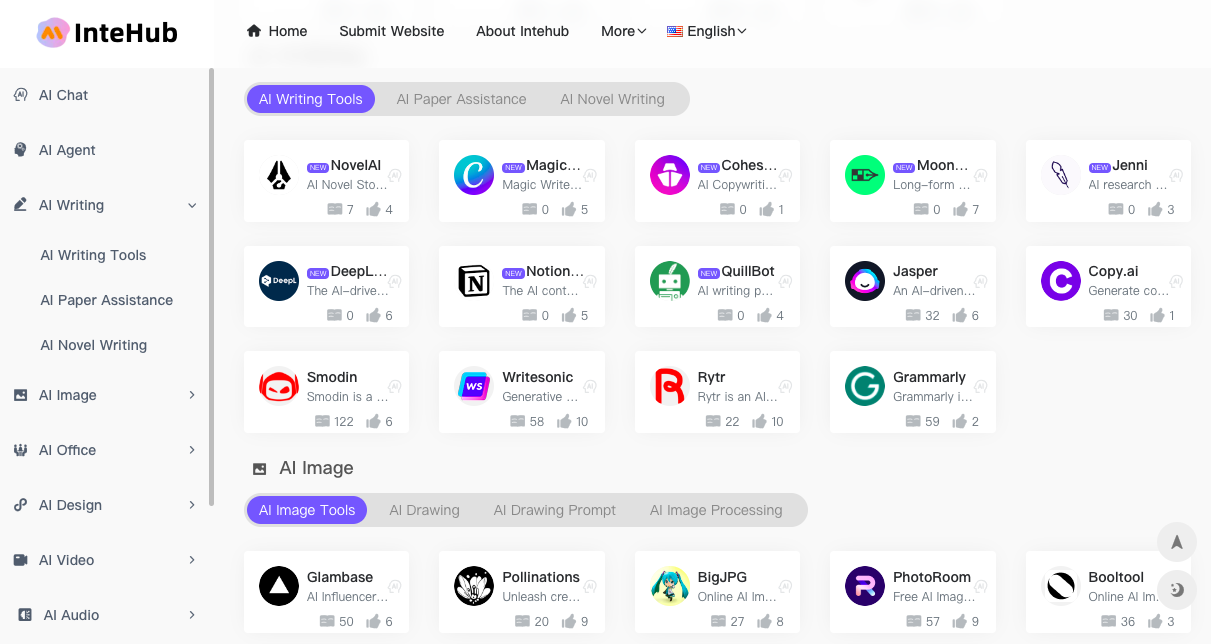The width and height of the screenshot is (1211, 644).
Task: Click the AI Image section heading
Action: coord(316,468)
